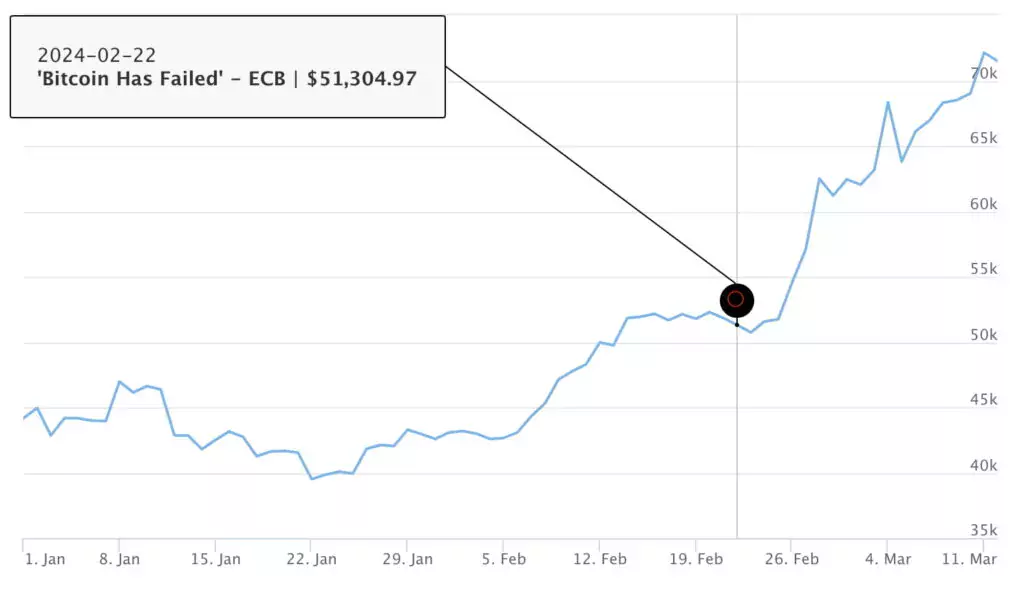1024x589 pixels.
Task: Click the 22. Jan axis label
Action: click(312, 559)
